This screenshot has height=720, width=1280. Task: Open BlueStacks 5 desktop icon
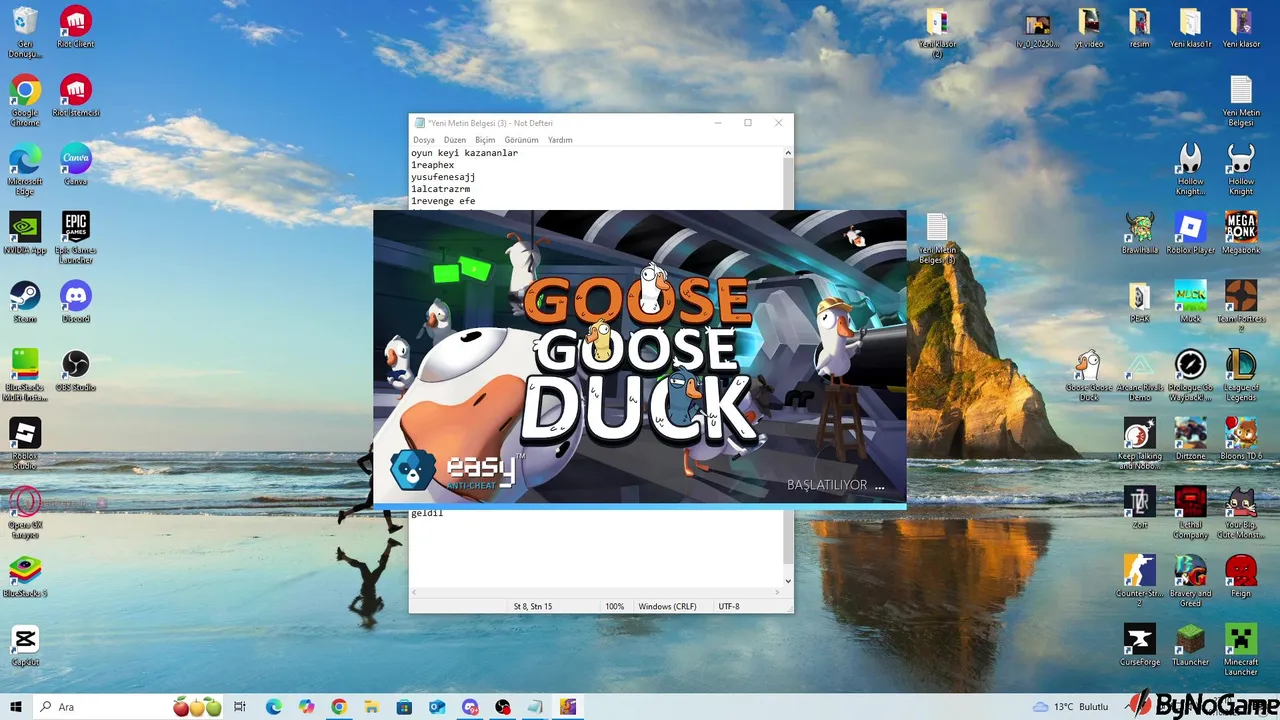tap(25, 576)
